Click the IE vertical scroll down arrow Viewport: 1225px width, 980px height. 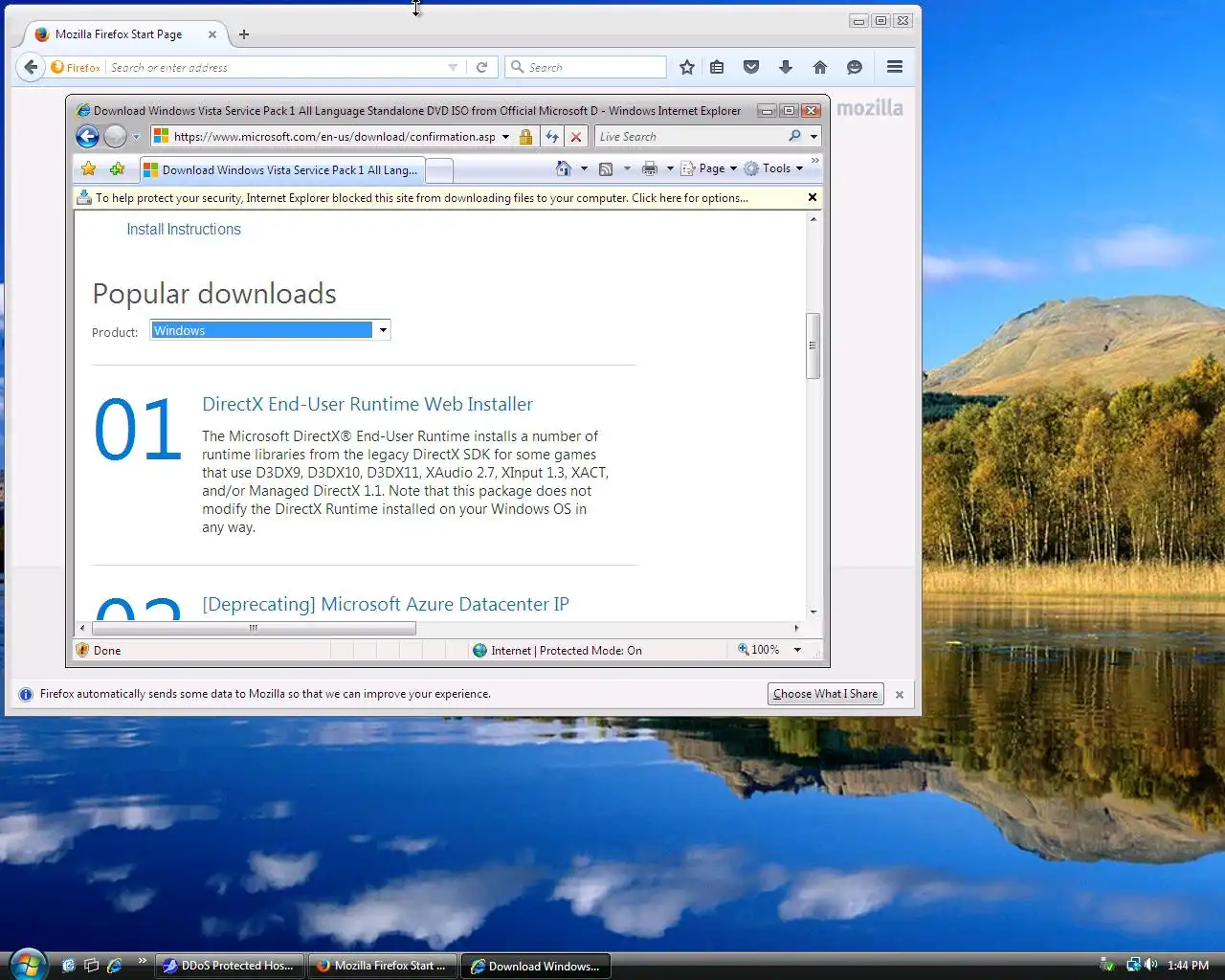point(813,612)
